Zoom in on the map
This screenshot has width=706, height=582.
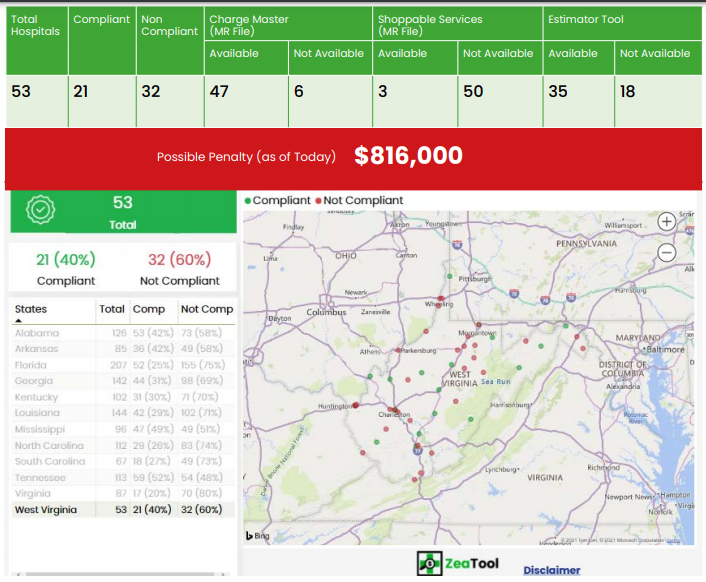point(667,222)
